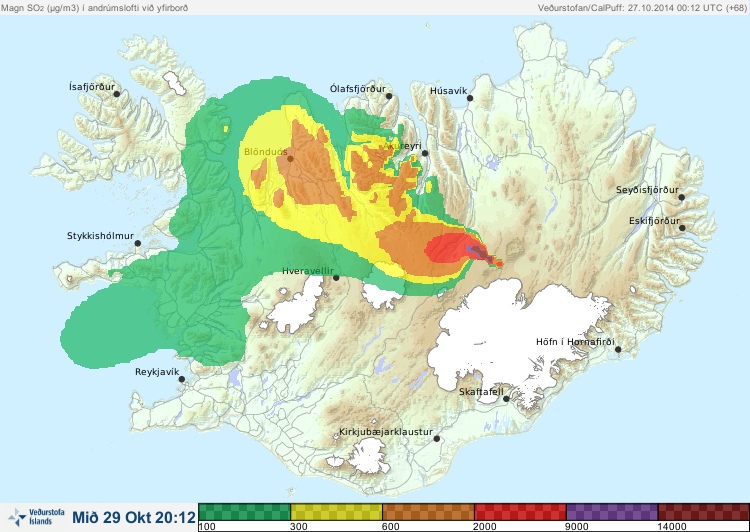Click the purple 9000 legend swatch
The image size is (750, 532).
pyautogui.click(x=612, y=512)
